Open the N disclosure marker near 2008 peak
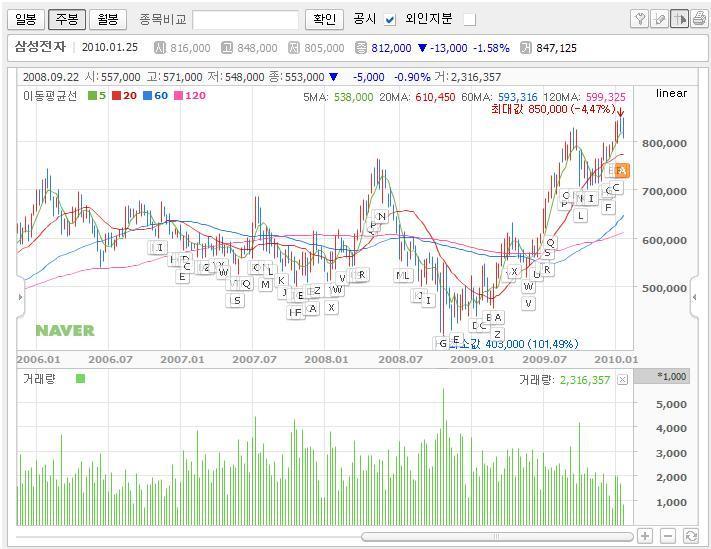Screen dimensions: 711x549 coord(382,217)
